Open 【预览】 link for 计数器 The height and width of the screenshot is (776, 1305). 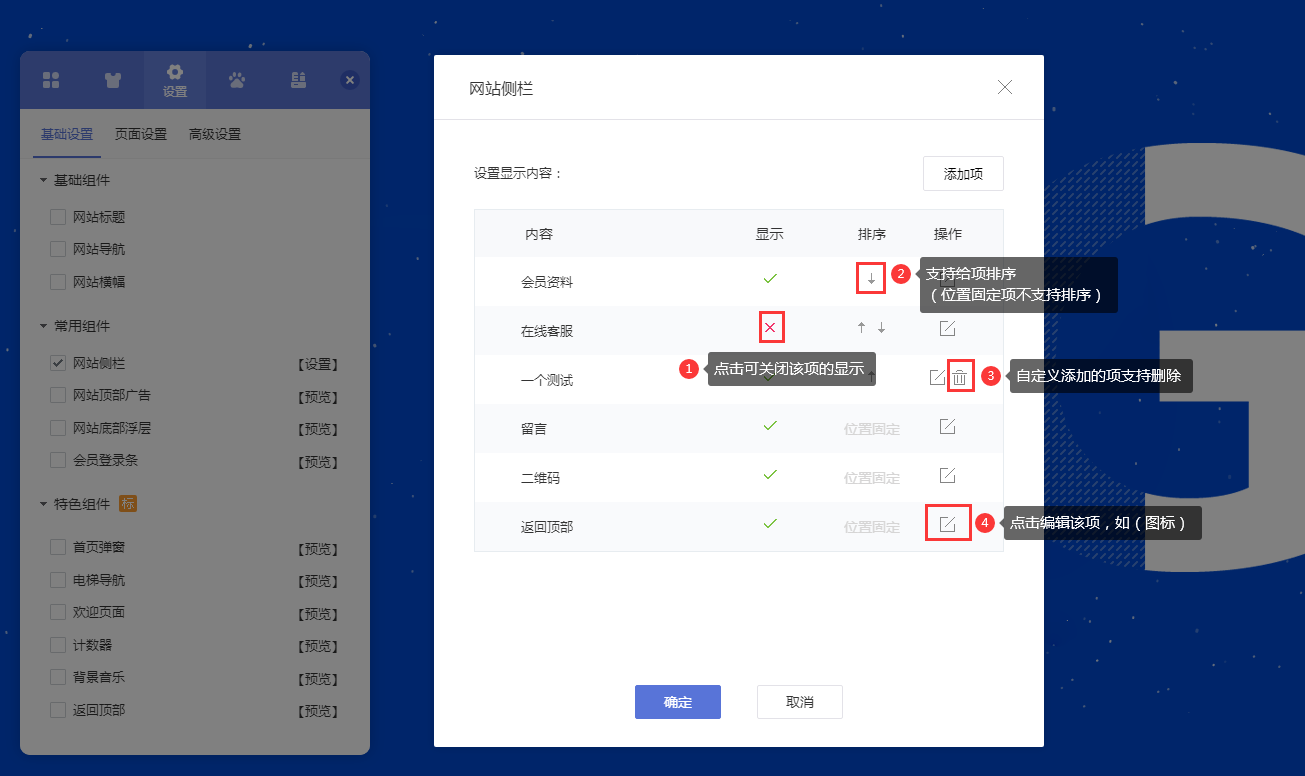point(318,647)
